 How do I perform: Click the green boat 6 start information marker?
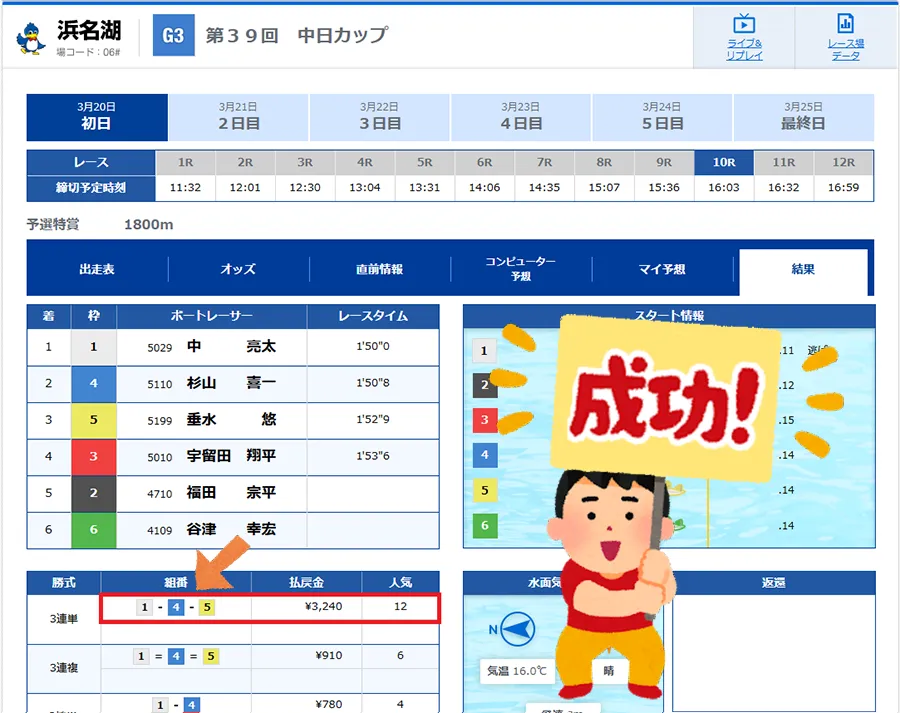tap(484, 525)
